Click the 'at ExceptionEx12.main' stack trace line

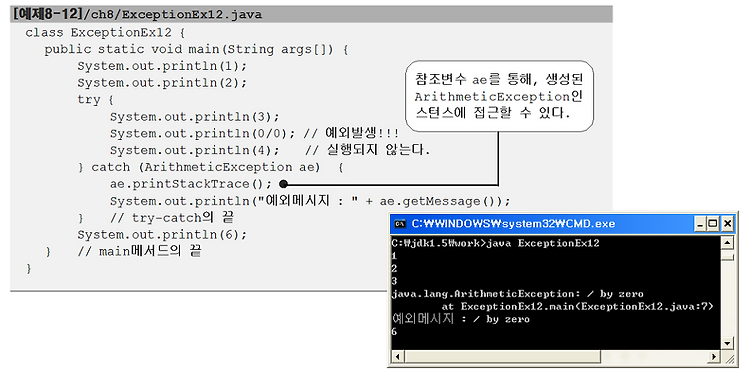tap(578, 307)
